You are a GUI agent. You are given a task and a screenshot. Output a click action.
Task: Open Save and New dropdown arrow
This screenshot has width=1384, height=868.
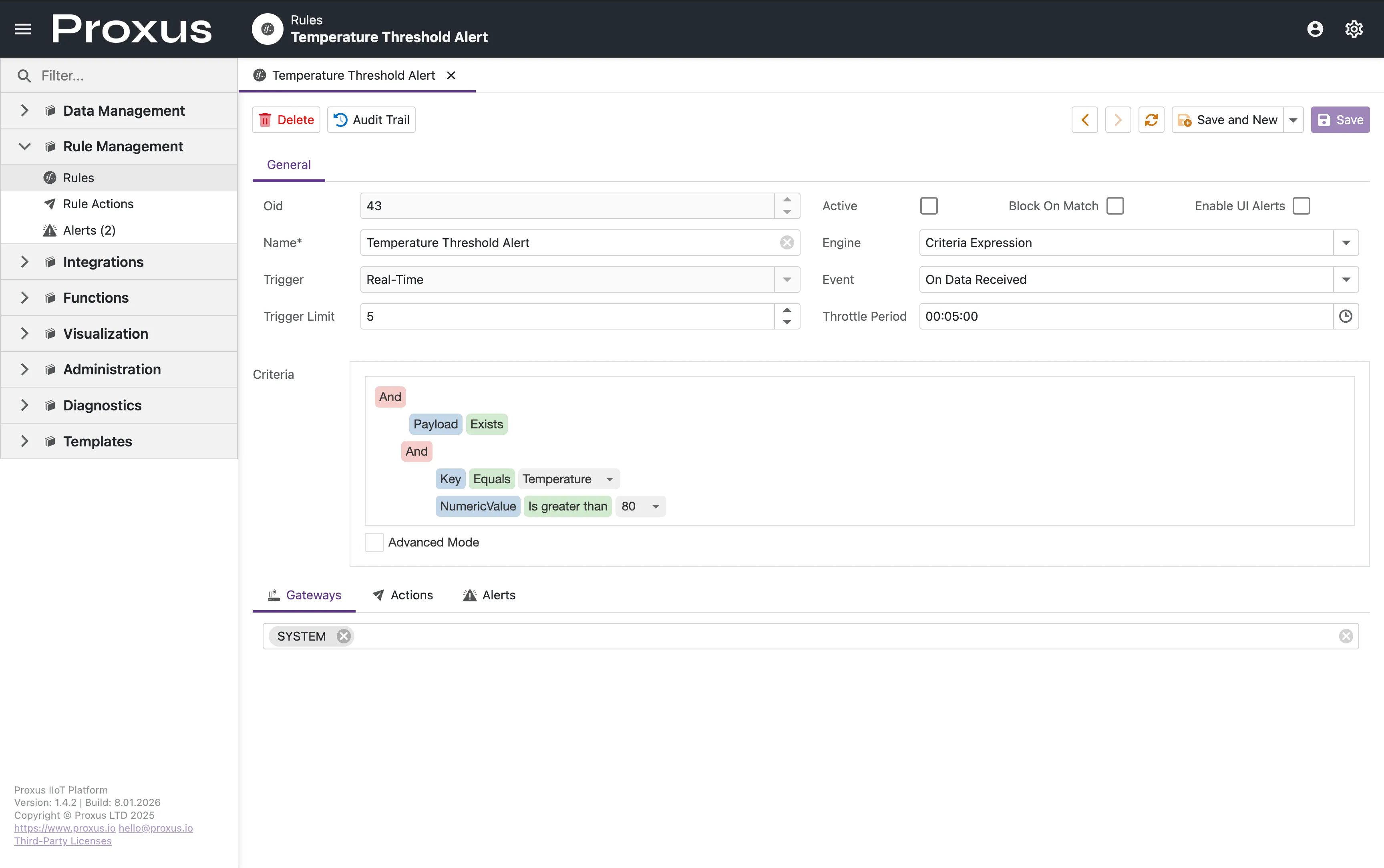[x=1293, y=119]
